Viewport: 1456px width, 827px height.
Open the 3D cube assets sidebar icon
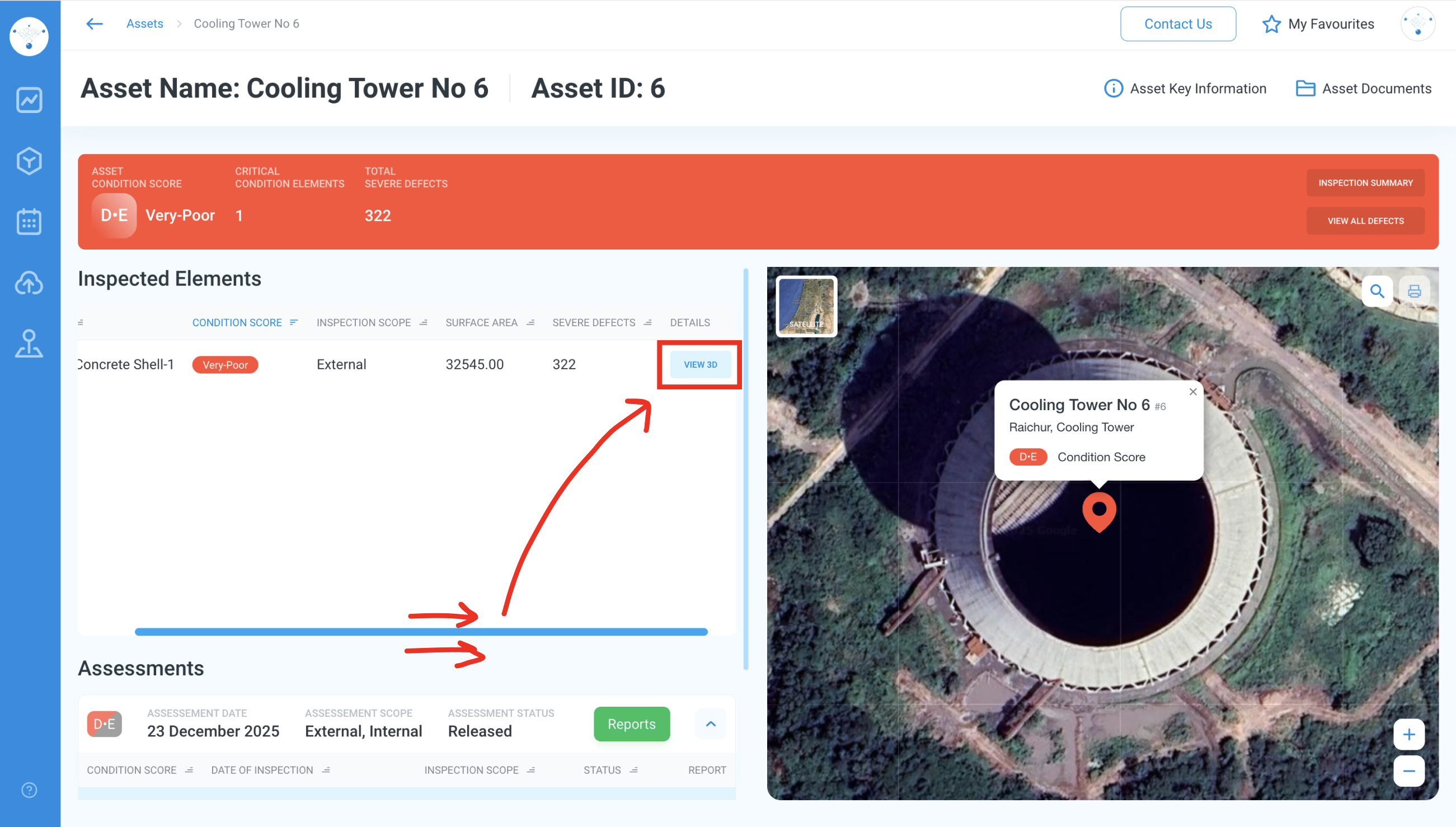tap(29, 161)
